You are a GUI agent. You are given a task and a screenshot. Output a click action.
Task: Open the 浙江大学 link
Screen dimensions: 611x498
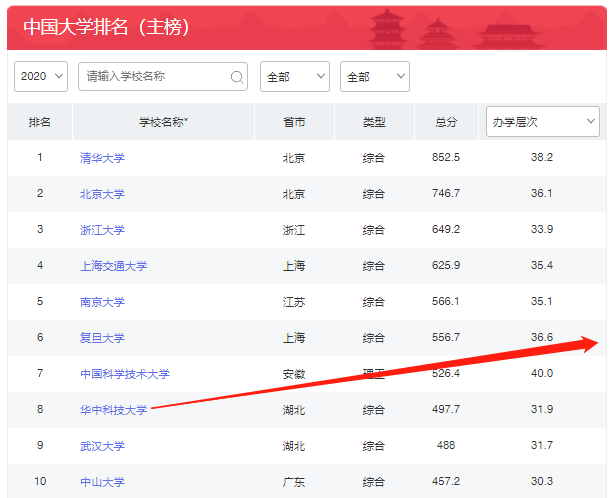coord(102,230)
